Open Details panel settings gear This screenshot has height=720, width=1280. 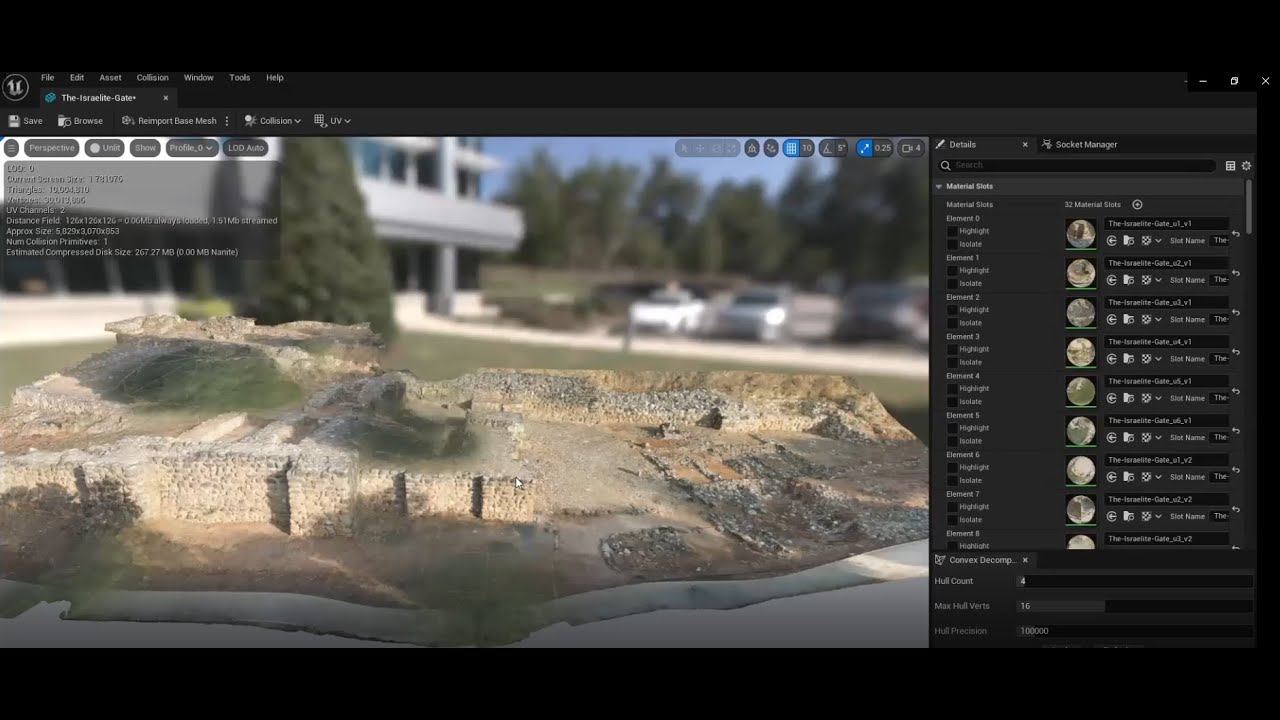[x=1246, y=166]
